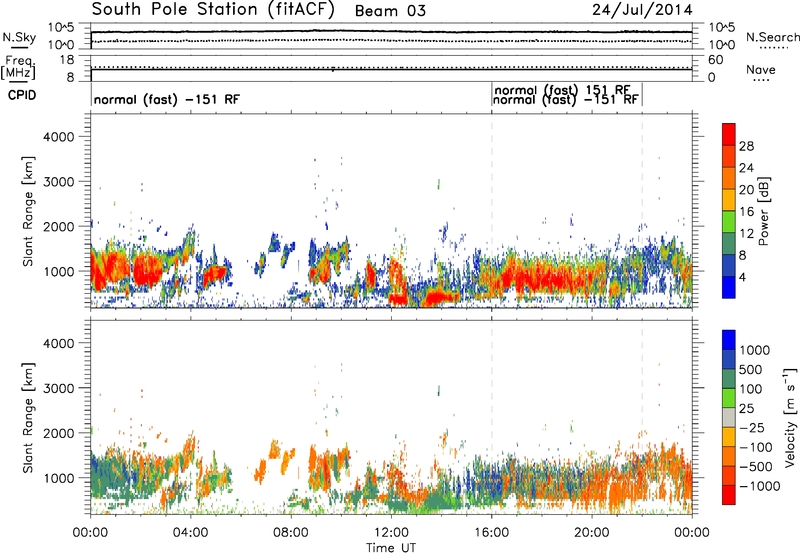Click the '18' frequency axis tick
The height and width of the screenshot is (554, 800).
(x=67, y=60)
